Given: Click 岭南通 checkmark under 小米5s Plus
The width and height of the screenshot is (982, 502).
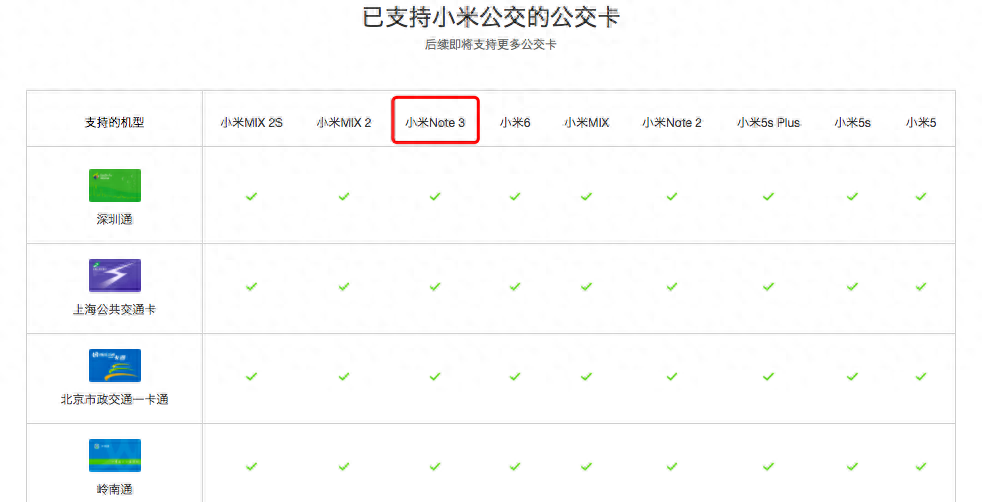Looking at the screenshot, I should 768,467.
